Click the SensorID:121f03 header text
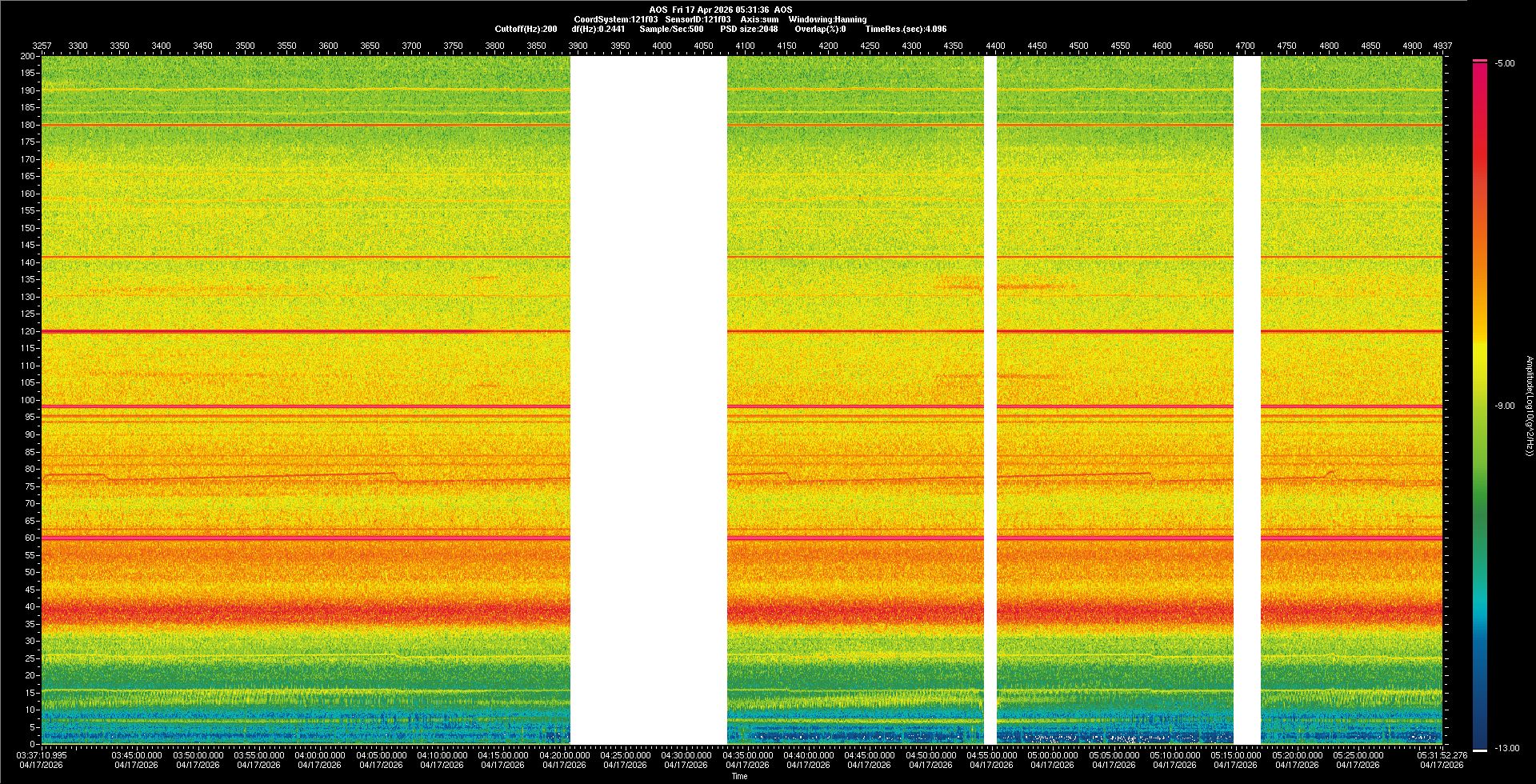This screenshot has width=1536, height=784. click(x=698, y=20)
